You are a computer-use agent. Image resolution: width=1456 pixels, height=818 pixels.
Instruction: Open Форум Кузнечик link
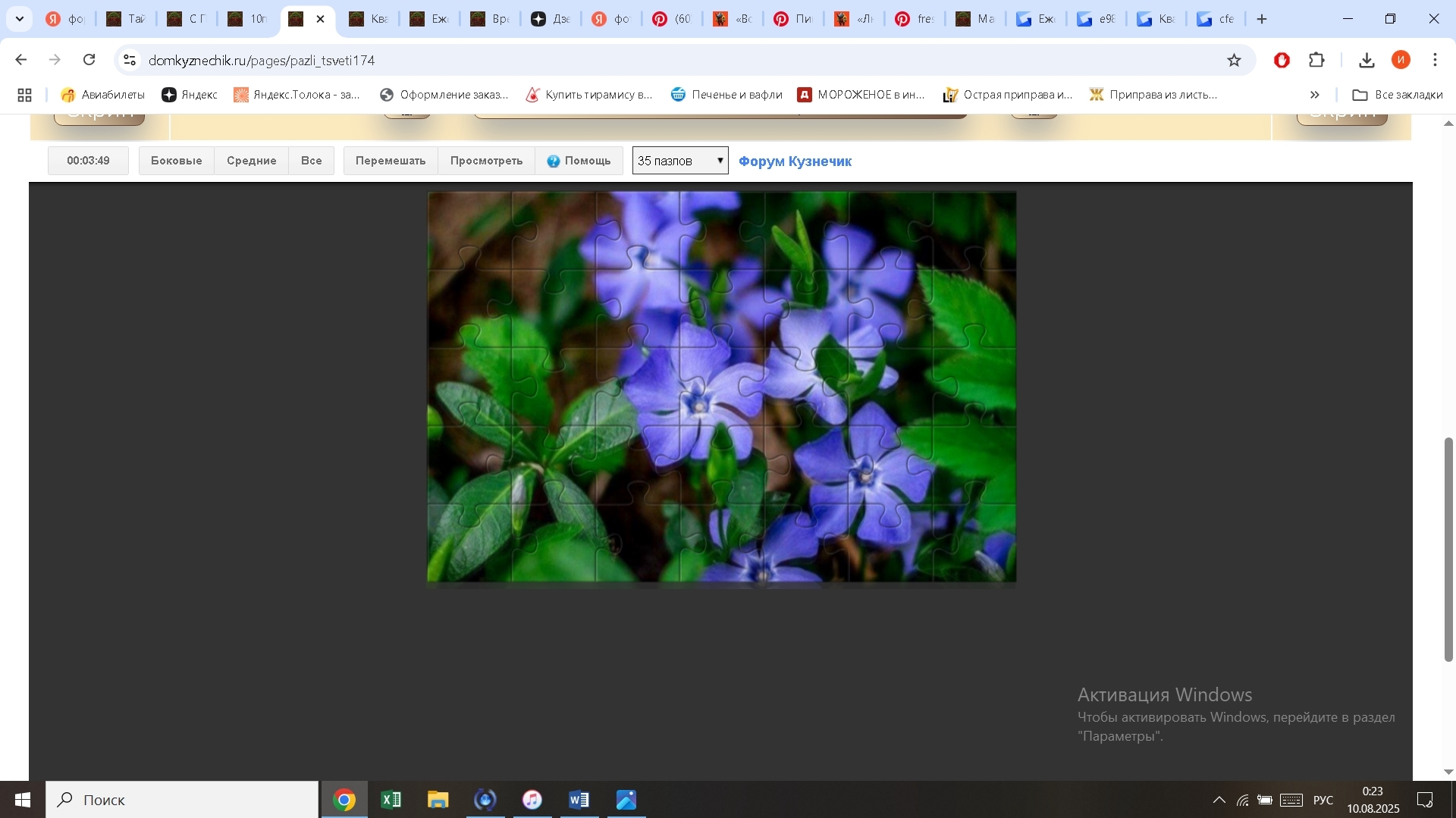795,161
